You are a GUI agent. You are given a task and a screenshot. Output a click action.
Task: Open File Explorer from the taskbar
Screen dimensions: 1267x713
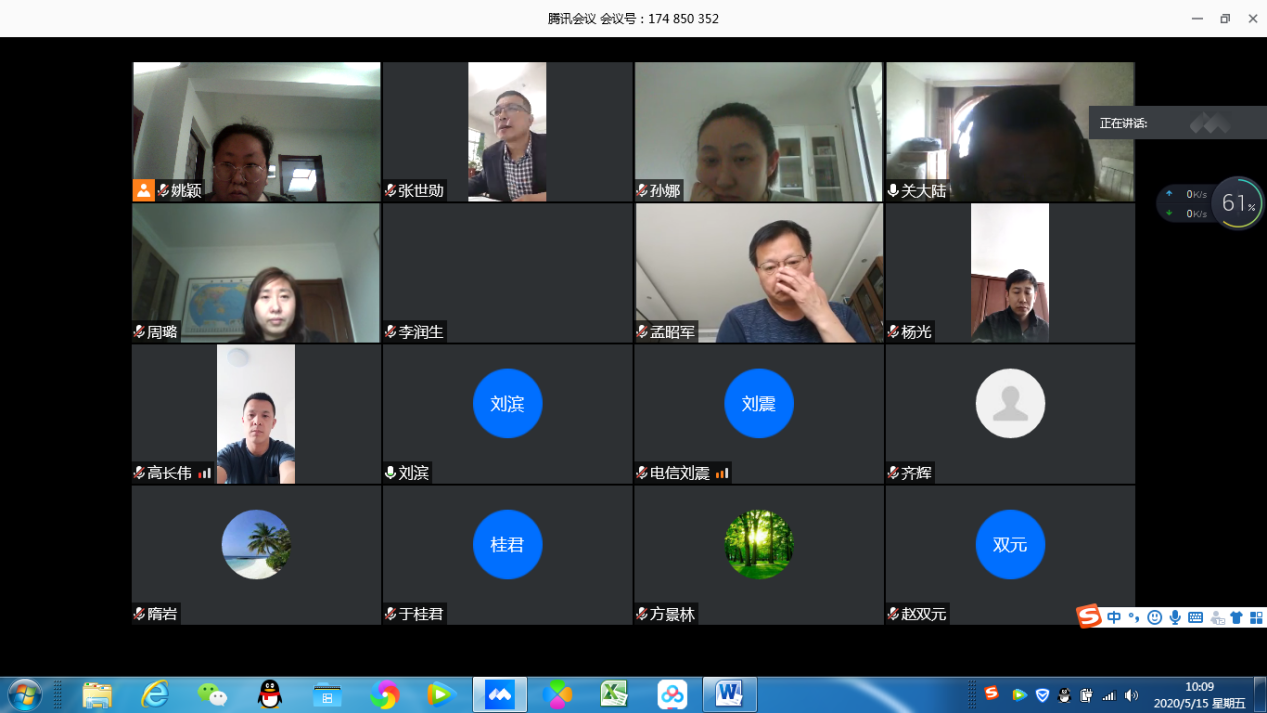97,694
